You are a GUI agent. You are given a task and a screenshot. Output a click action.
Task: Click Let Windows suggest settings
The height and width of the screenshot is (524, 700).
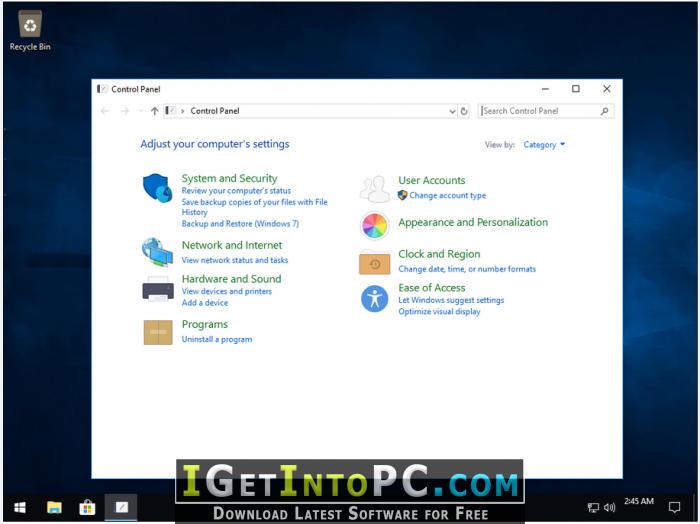(451, 300)
